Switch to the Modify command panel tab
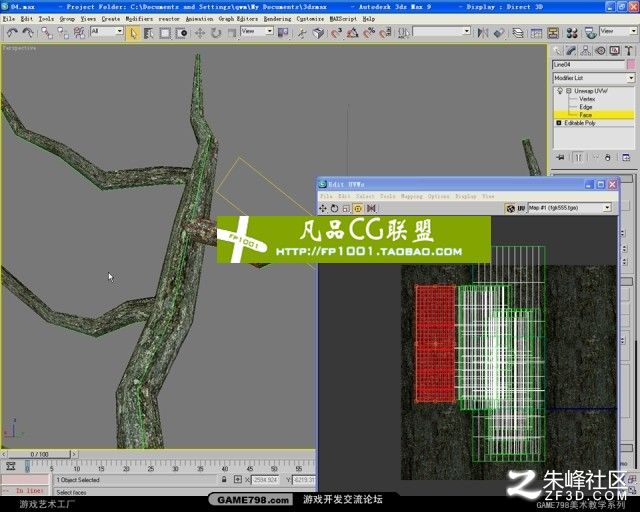640x512 pixels. 571,51
